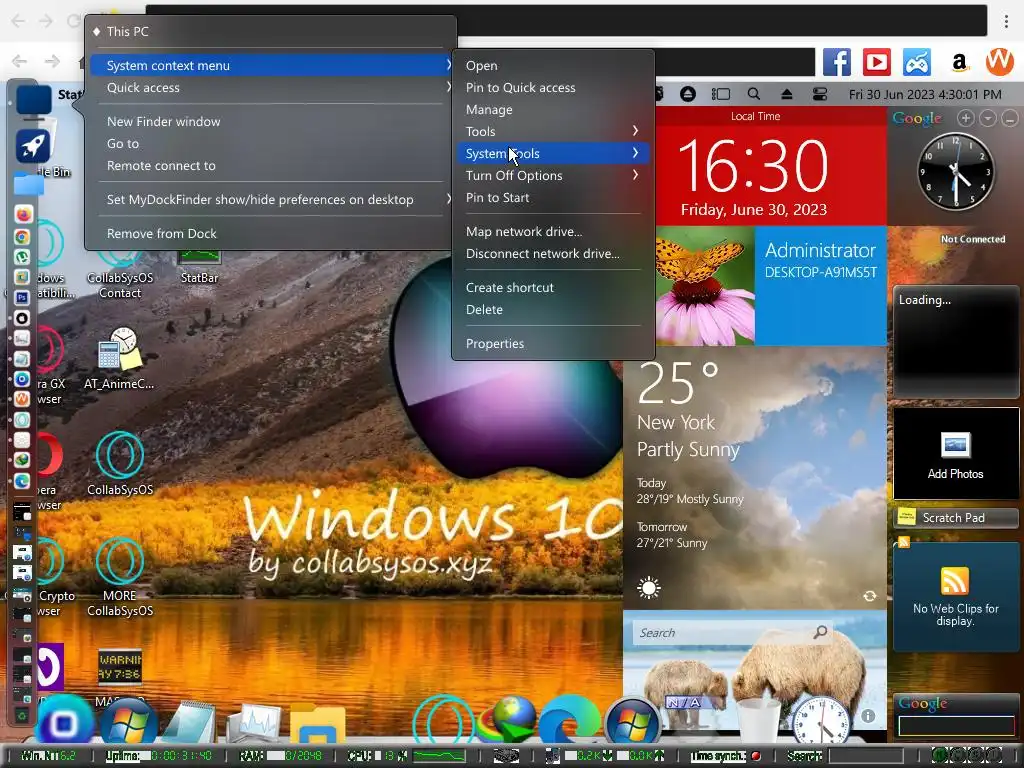The image size is (1024, 768).
Task: Click the rocket Launchpad icon in side dock
Action: coord(32,145)
